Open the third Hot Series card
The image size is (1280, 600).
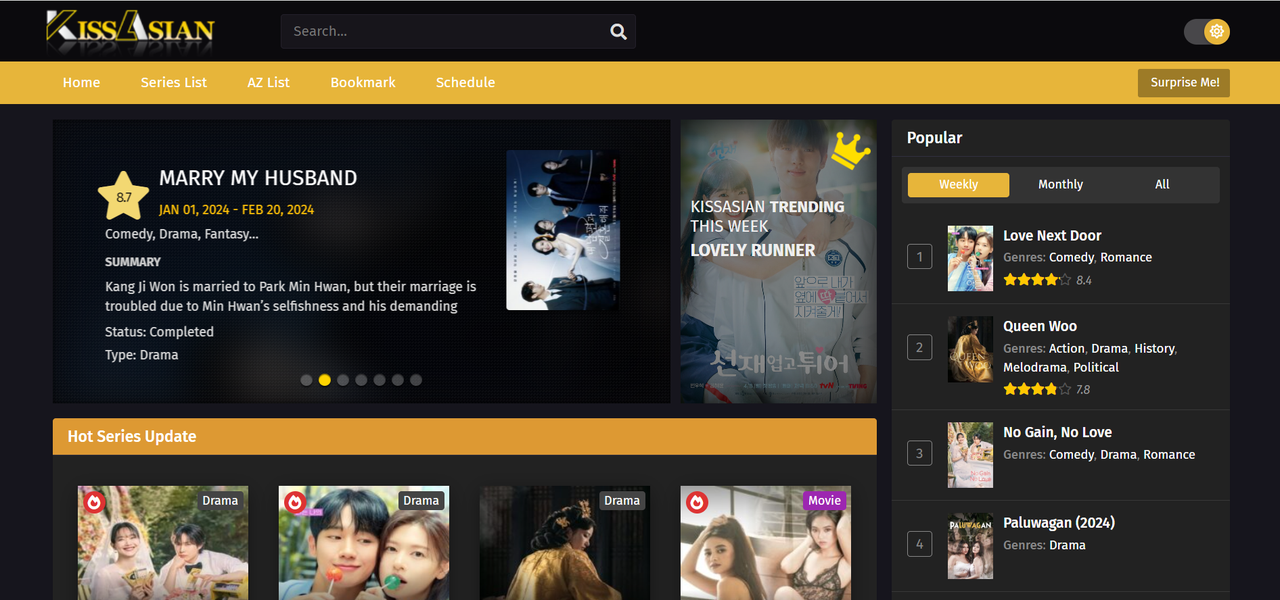click(565, 543)
